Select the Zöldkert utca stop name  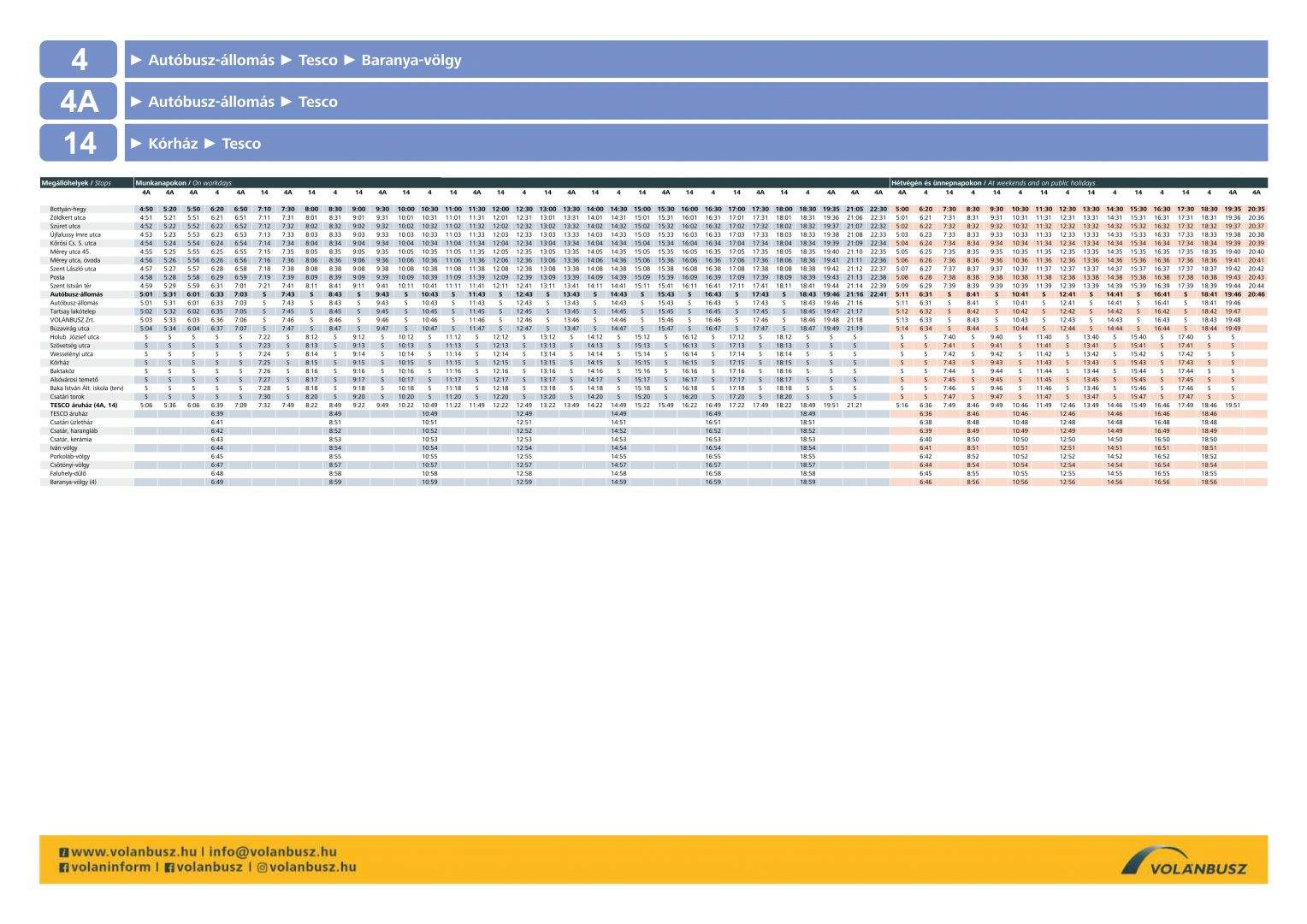[68, 217]
